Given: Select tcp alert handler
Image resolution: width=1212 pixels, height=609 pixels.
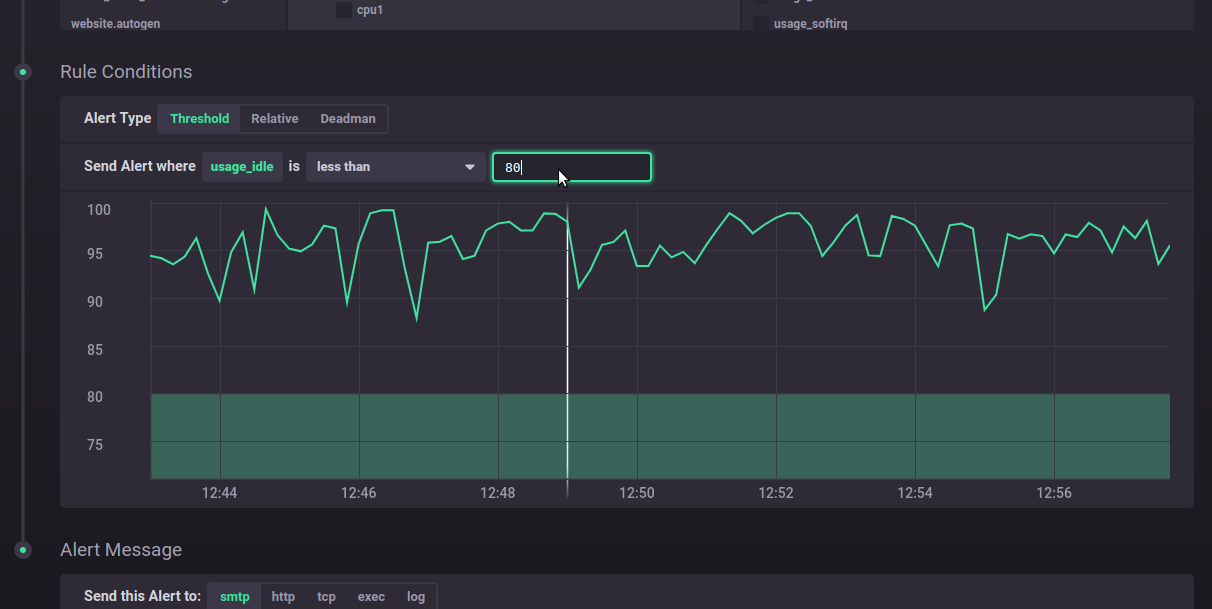Looking at the screenshot, I should click(x=326, y=597).
